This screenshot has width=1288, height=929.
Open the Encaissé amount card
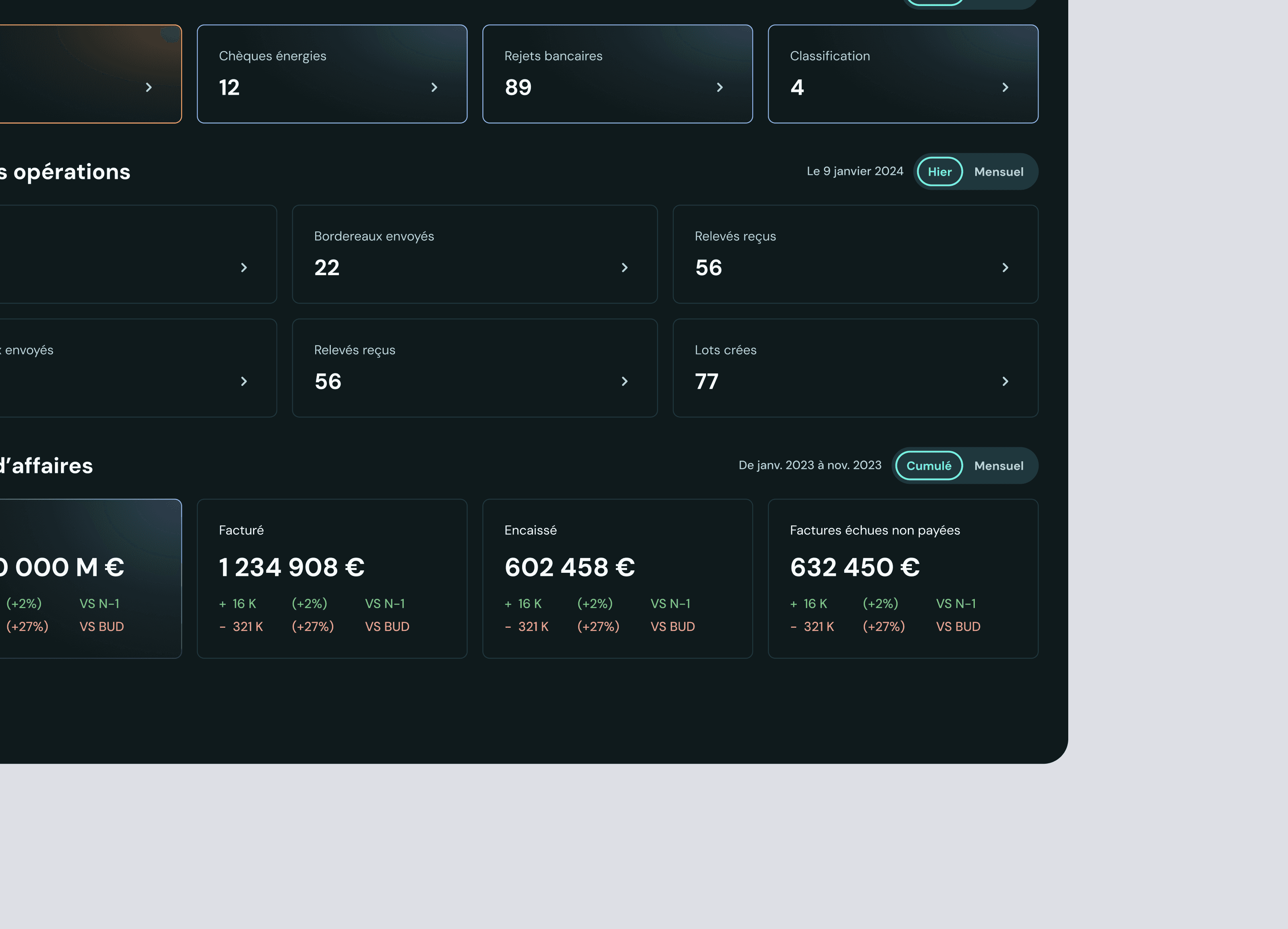[617, 578]
